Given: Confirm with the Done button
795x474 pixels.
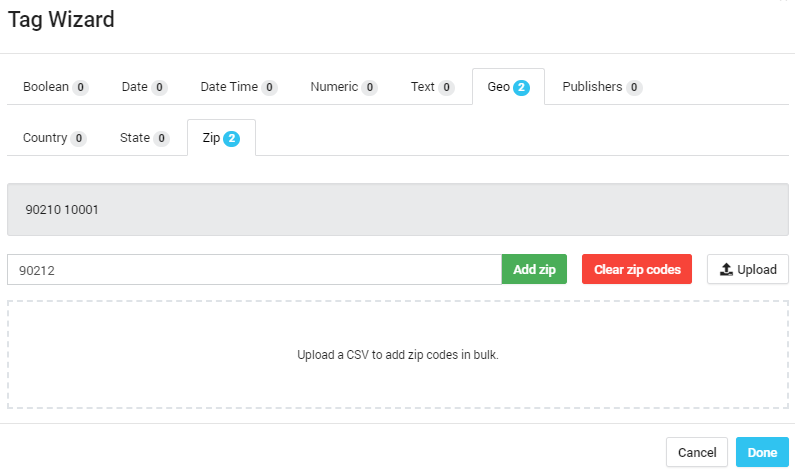Looking at the screenshot, I should point(762,452).
